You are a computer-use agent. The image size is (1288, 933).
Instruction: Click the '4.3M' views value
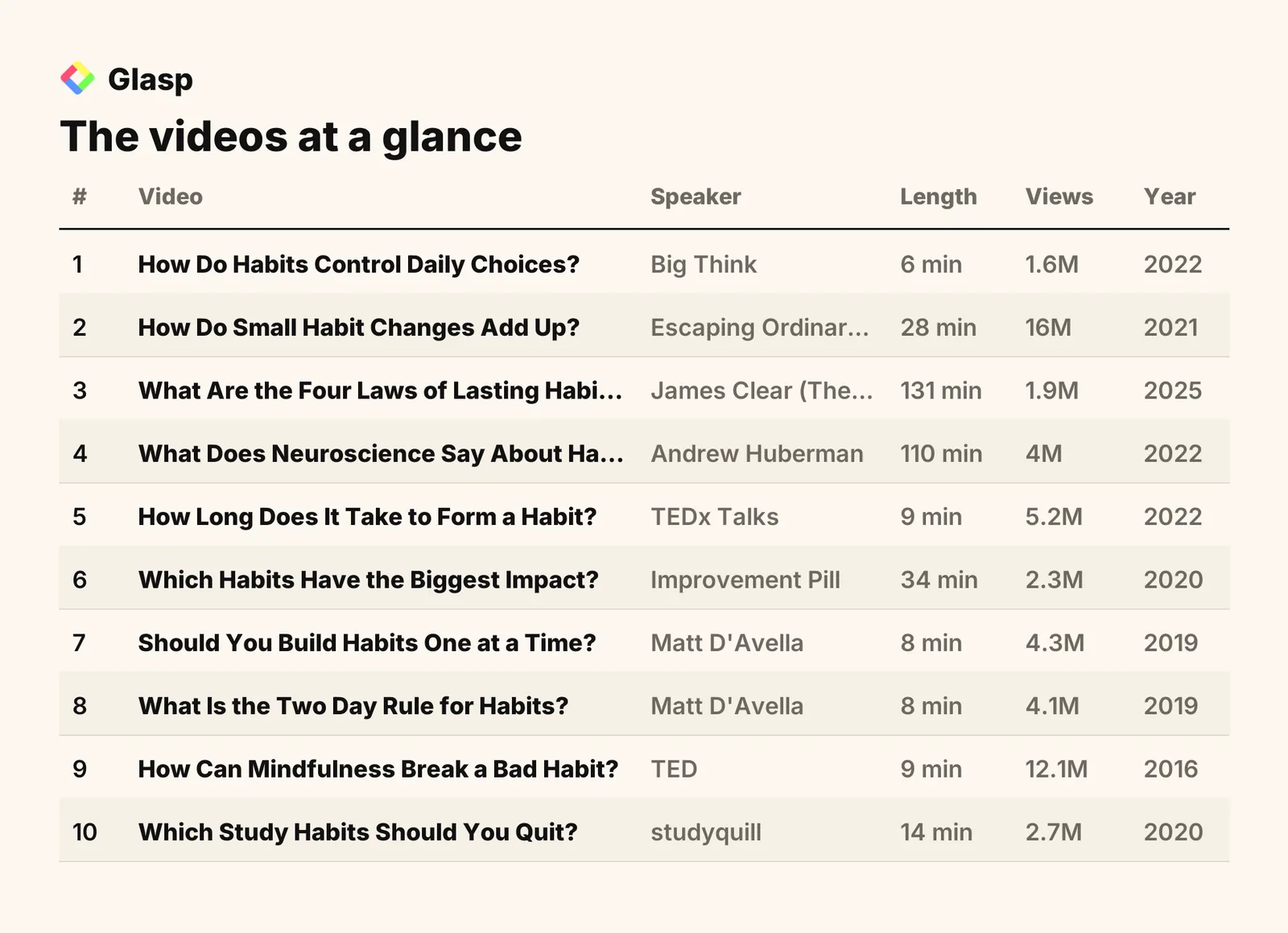1055,643
